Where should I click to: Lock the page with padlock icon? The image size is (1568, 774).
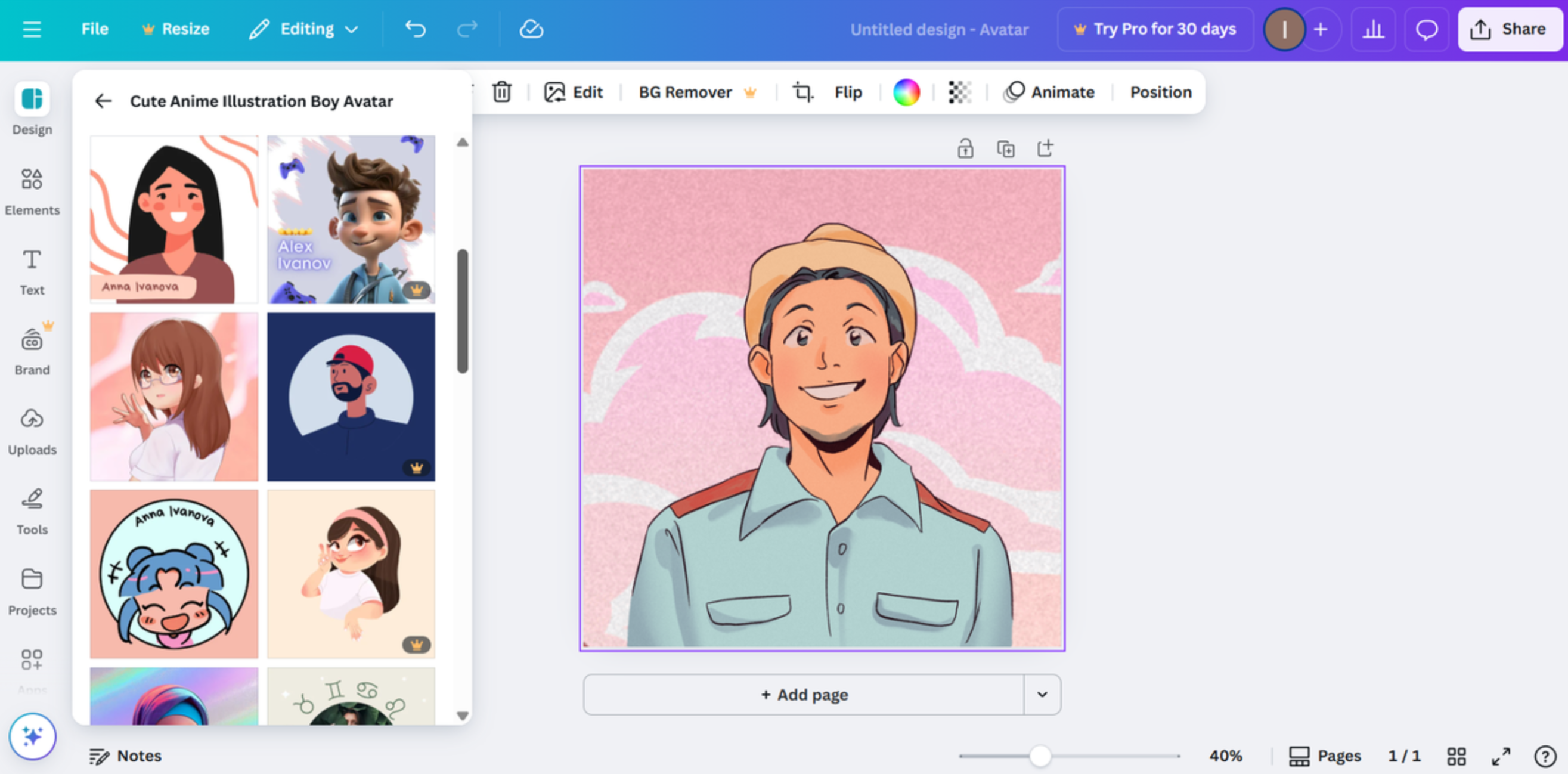coord(965,148)
